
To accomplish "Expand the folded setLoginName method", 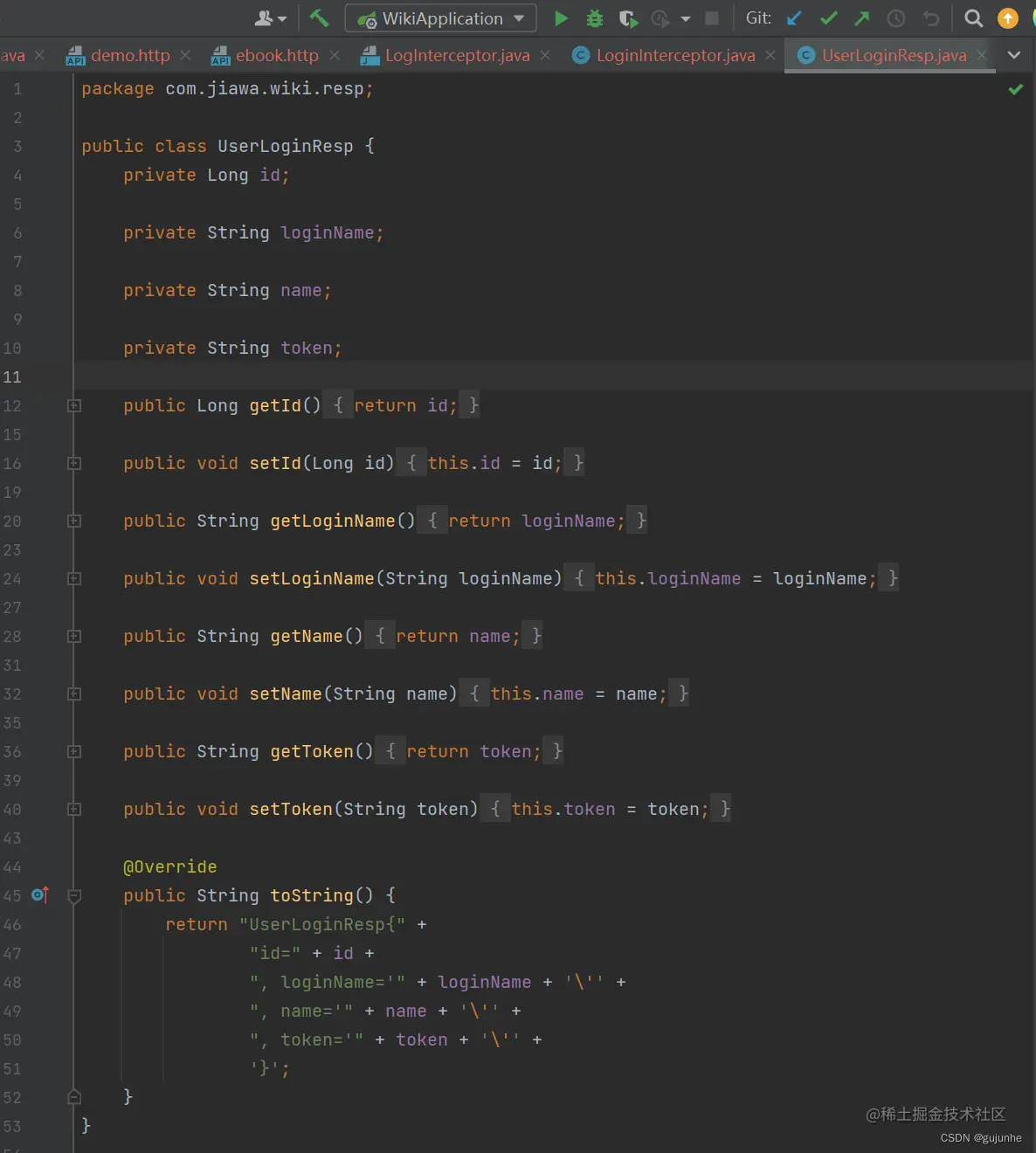I will coord(74,578).
